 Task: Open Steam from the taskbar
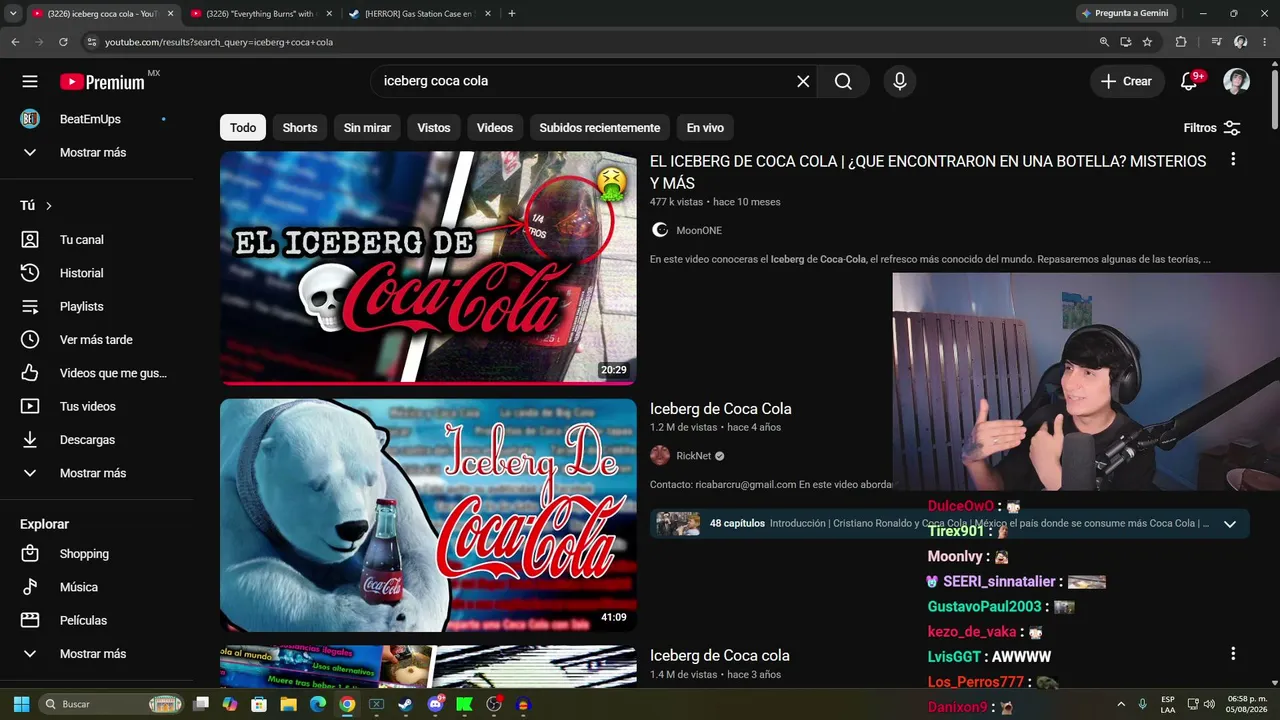coord(405,704)
